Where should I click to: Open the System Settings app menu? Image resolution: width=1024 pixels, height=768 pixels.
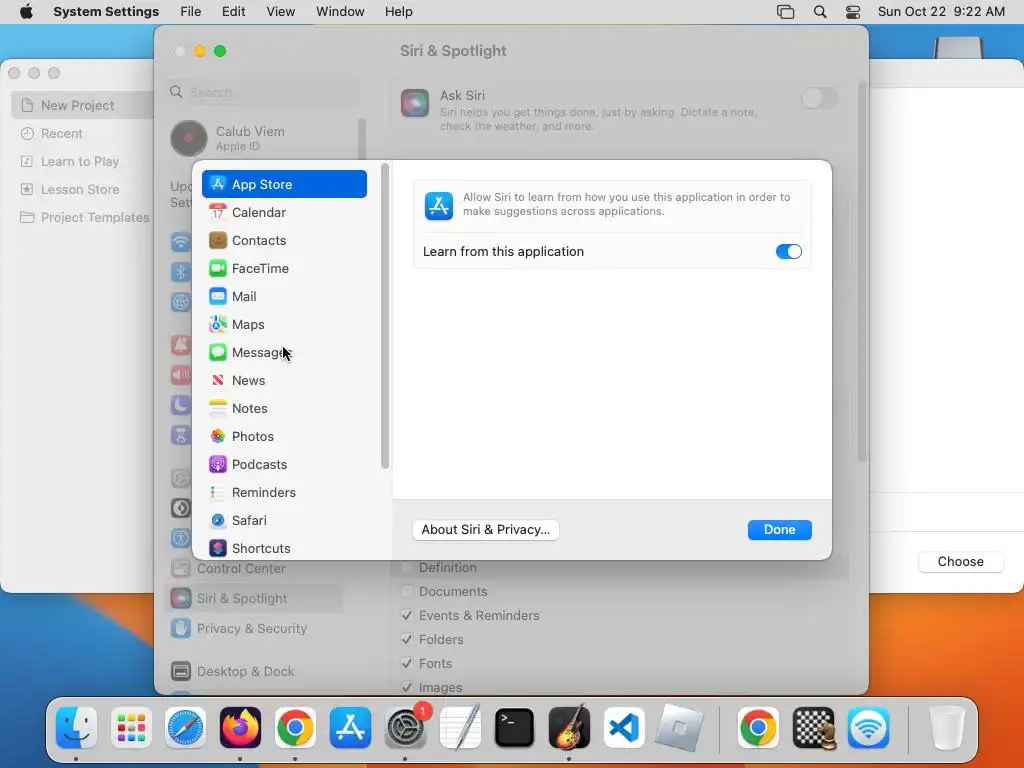pos(106,12)
